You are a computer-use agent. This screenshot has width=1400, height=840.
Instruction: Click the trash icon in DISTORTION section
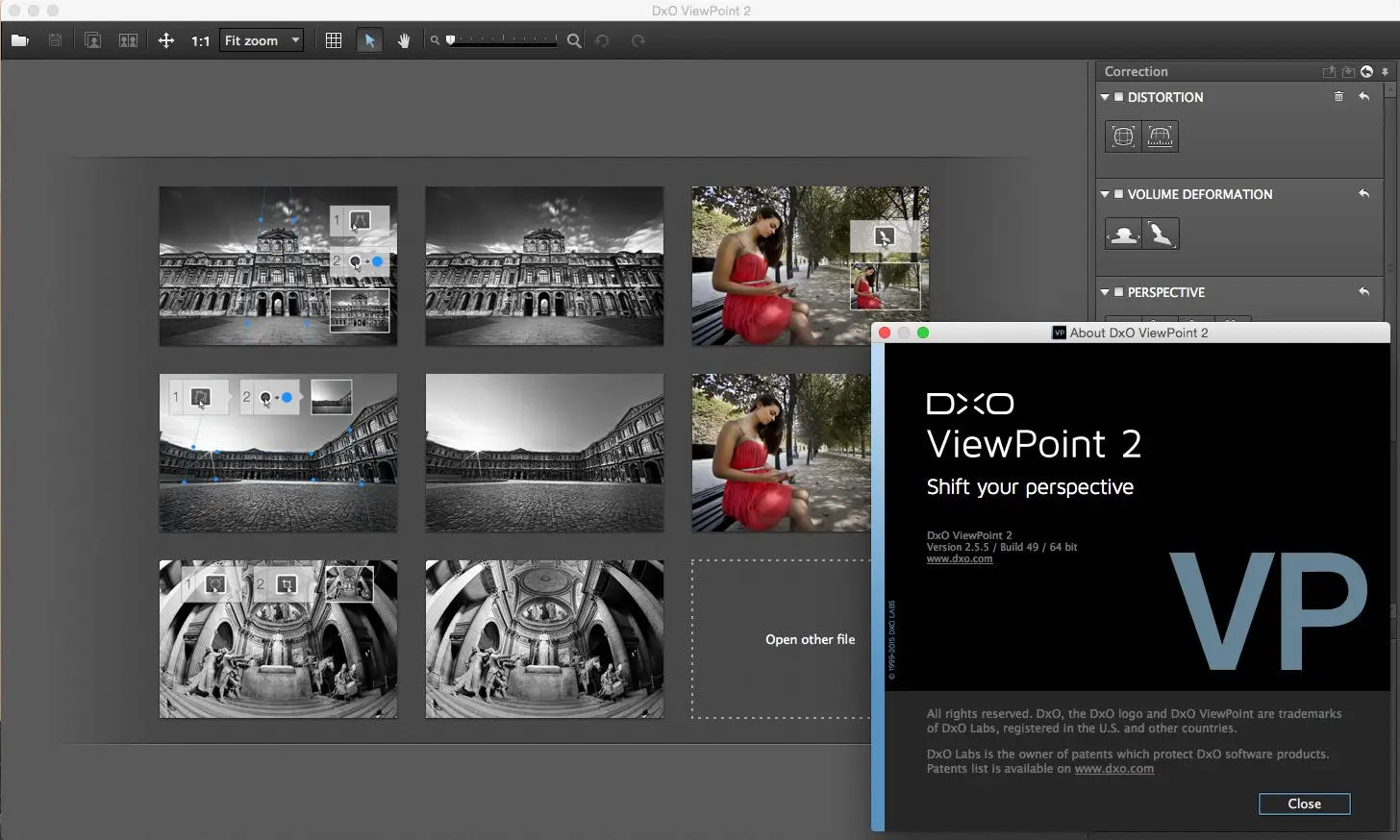pyautogui.click(x=1338, y=96)
